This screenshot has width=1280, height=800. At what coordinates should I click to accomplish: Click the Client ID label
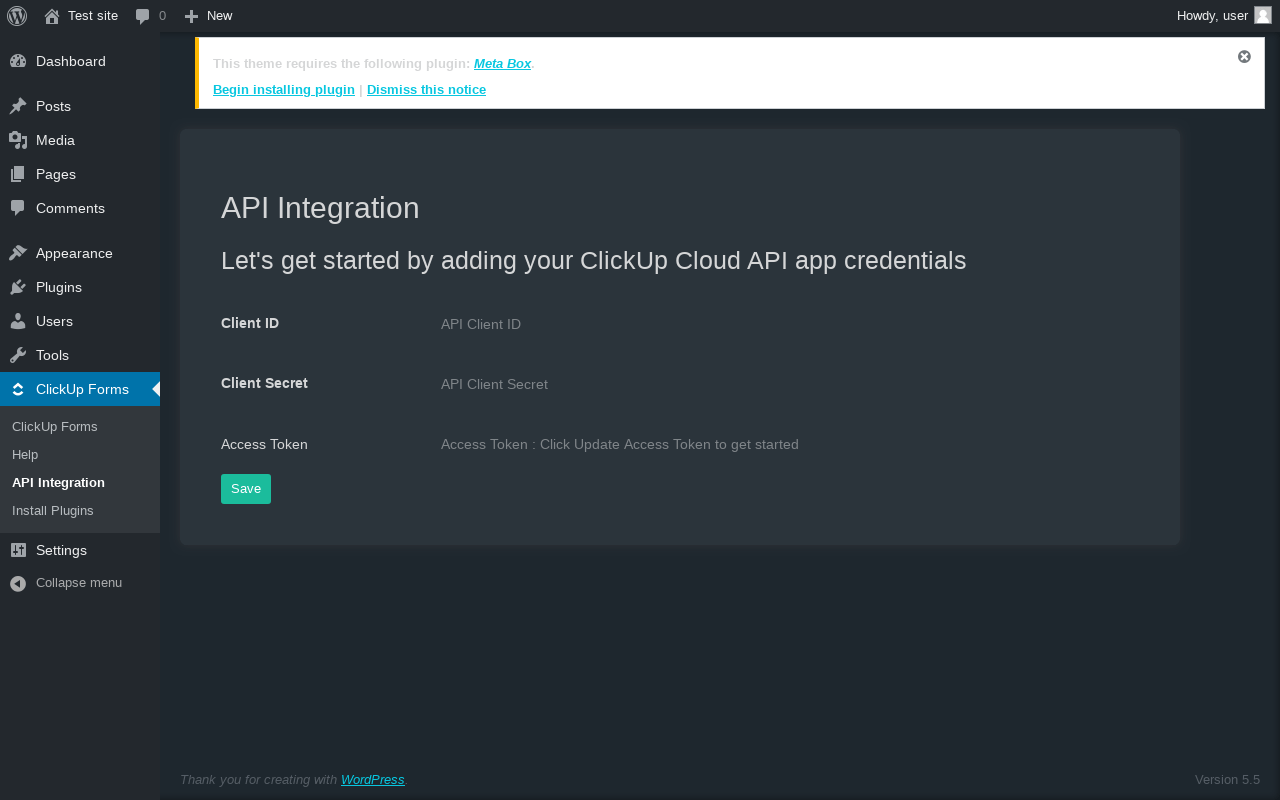tap(250, 323)
